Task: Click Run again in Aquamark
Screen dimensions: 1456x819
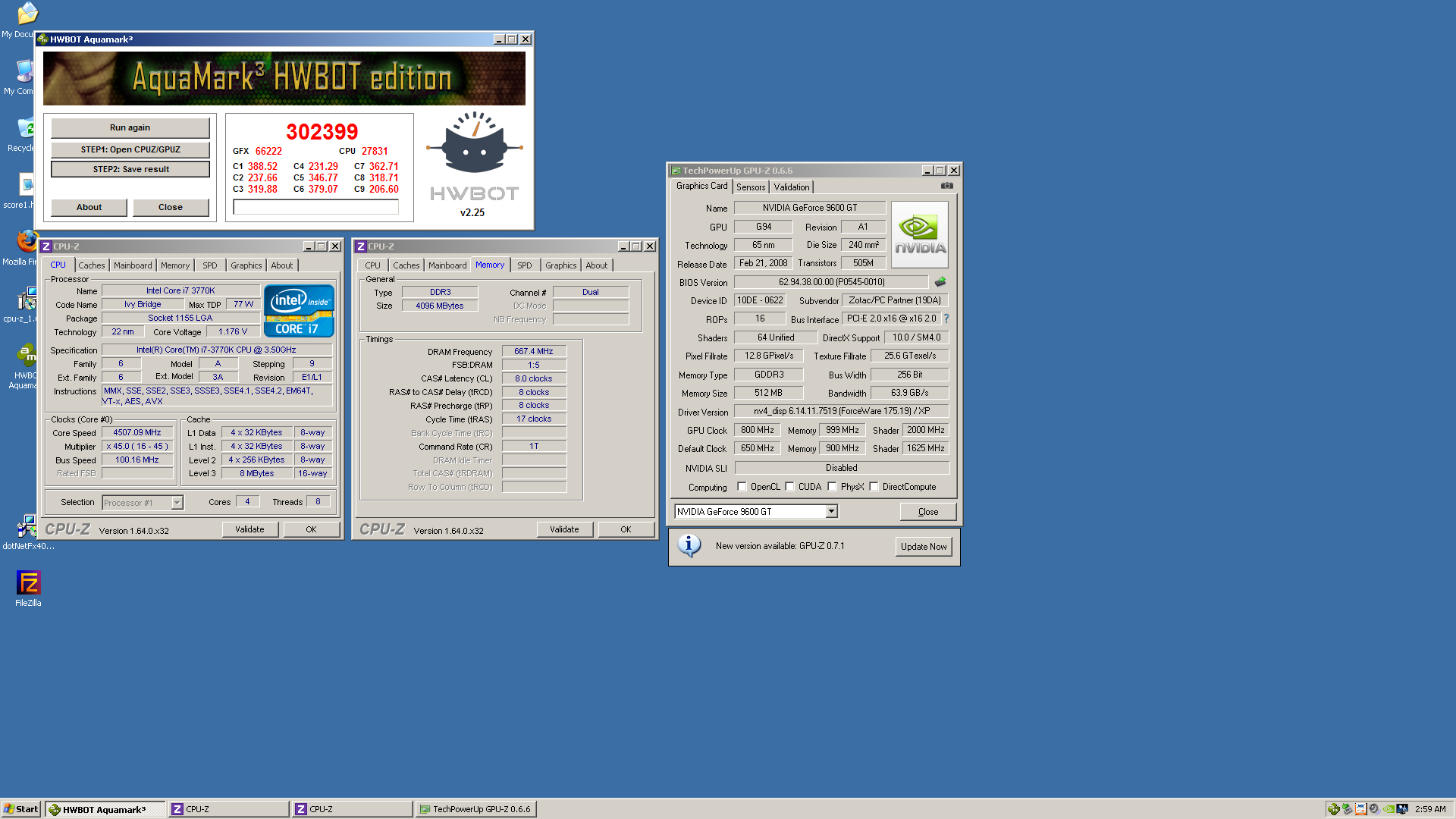Action: (x=130, y=127)
